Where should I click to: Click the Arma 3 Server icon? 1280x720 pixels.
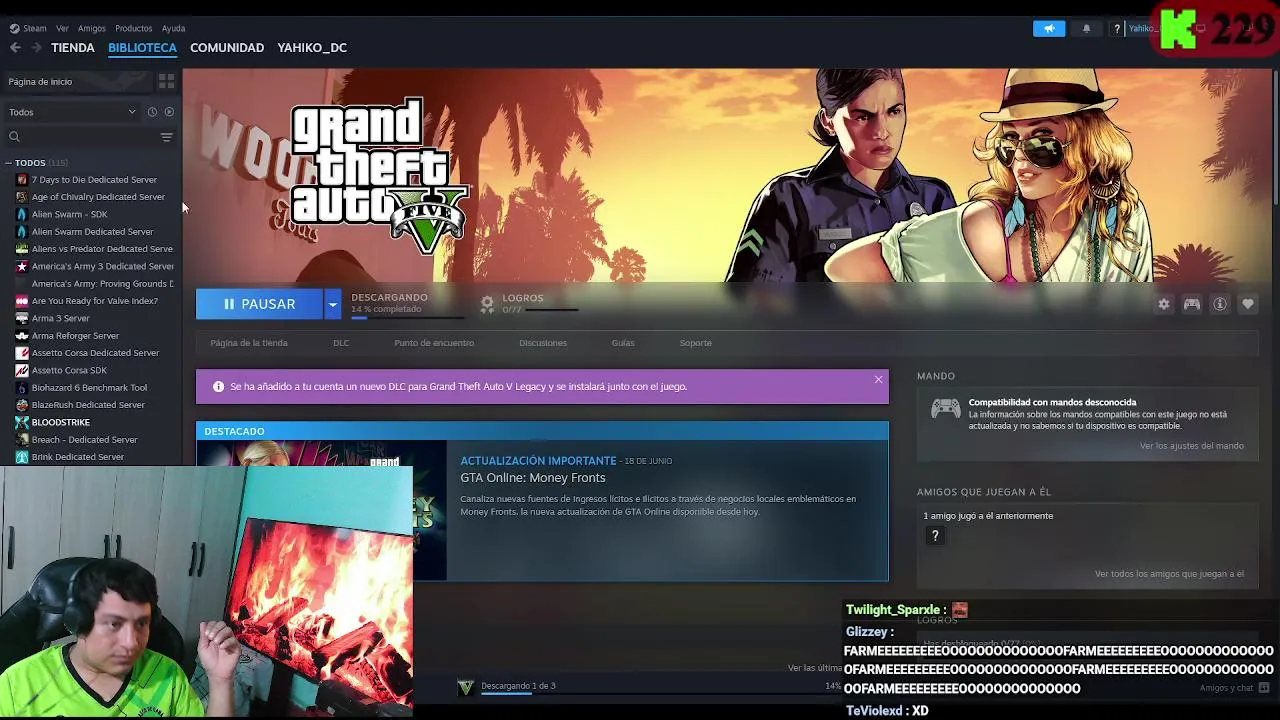tap(22, 318)
